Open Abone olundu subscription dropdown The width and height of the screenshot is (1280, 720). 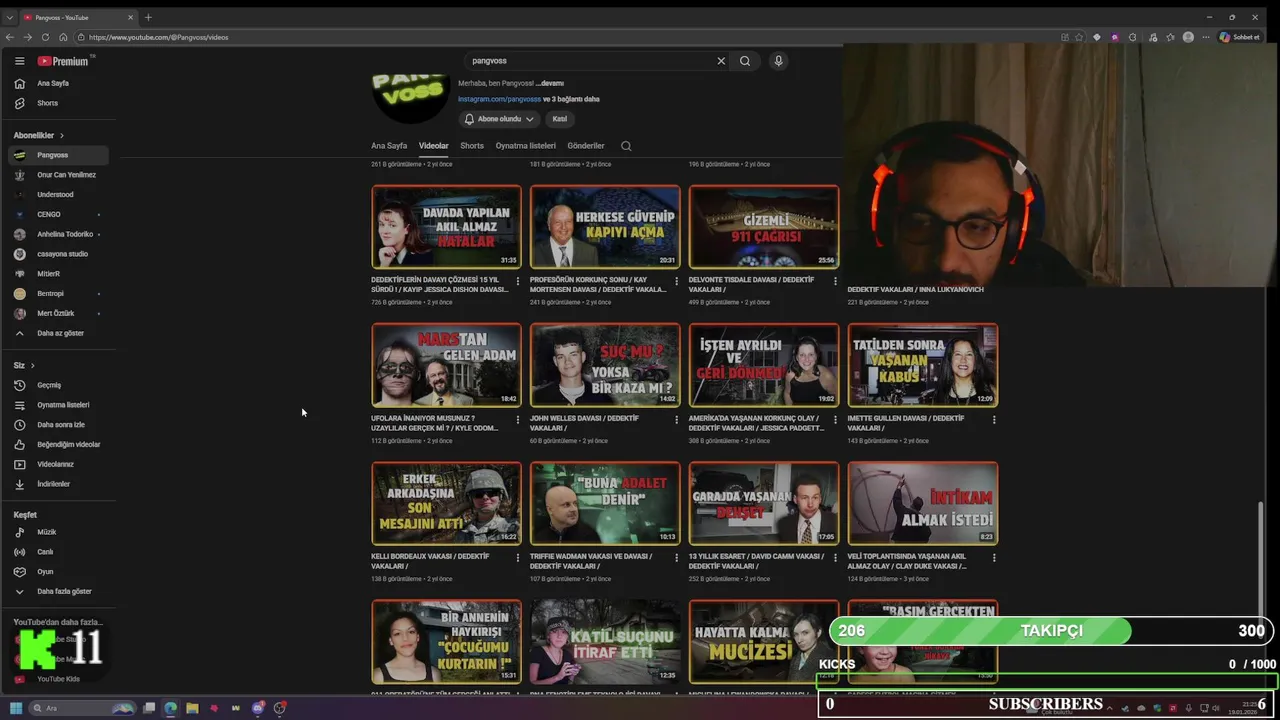coord(499,119)
